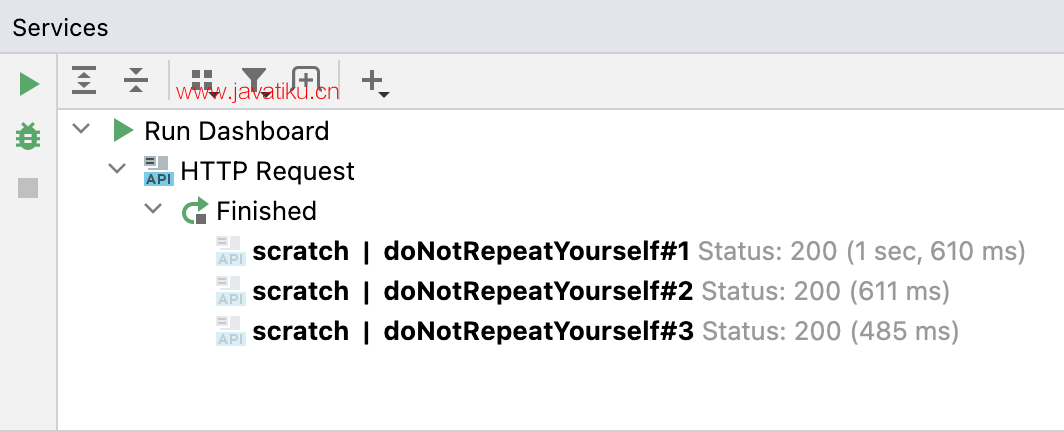The image size is (1064, 432).
Task: Click the Collapse All toolbar icon
Action: coord(136,80)
